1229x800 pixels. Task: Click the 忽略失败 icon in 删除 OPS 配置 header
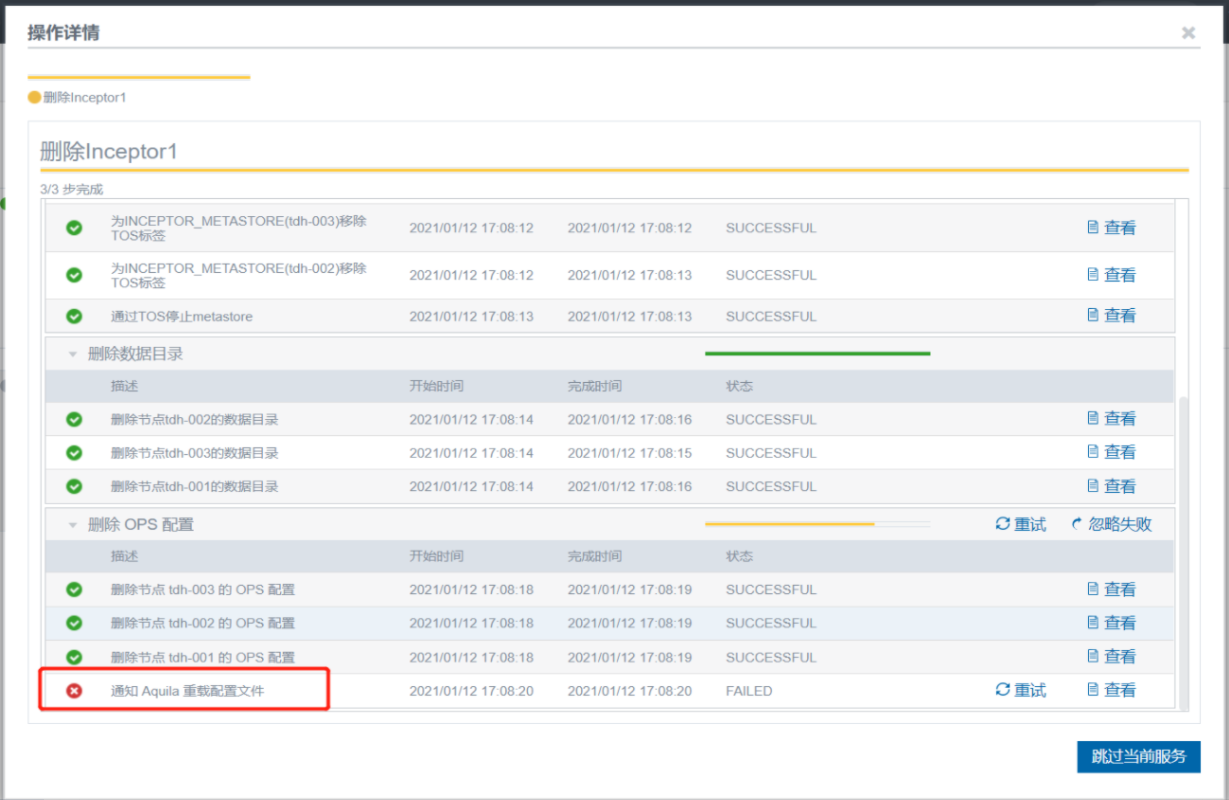(1077, 524)
